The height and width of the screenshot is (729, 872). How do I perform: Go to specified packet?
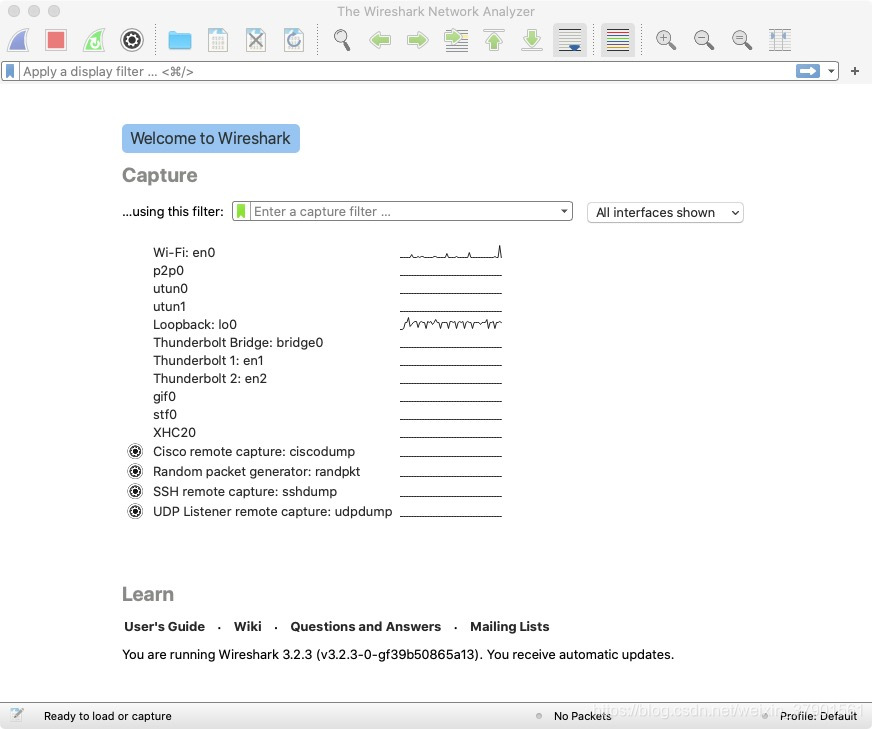click(456, 40)
